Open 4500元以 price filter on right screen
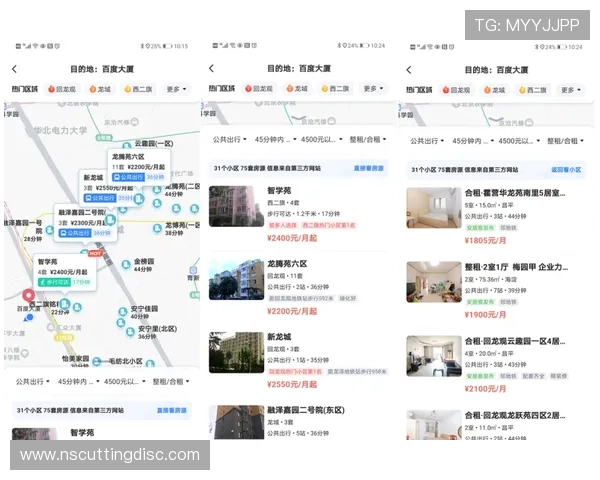 519,141
